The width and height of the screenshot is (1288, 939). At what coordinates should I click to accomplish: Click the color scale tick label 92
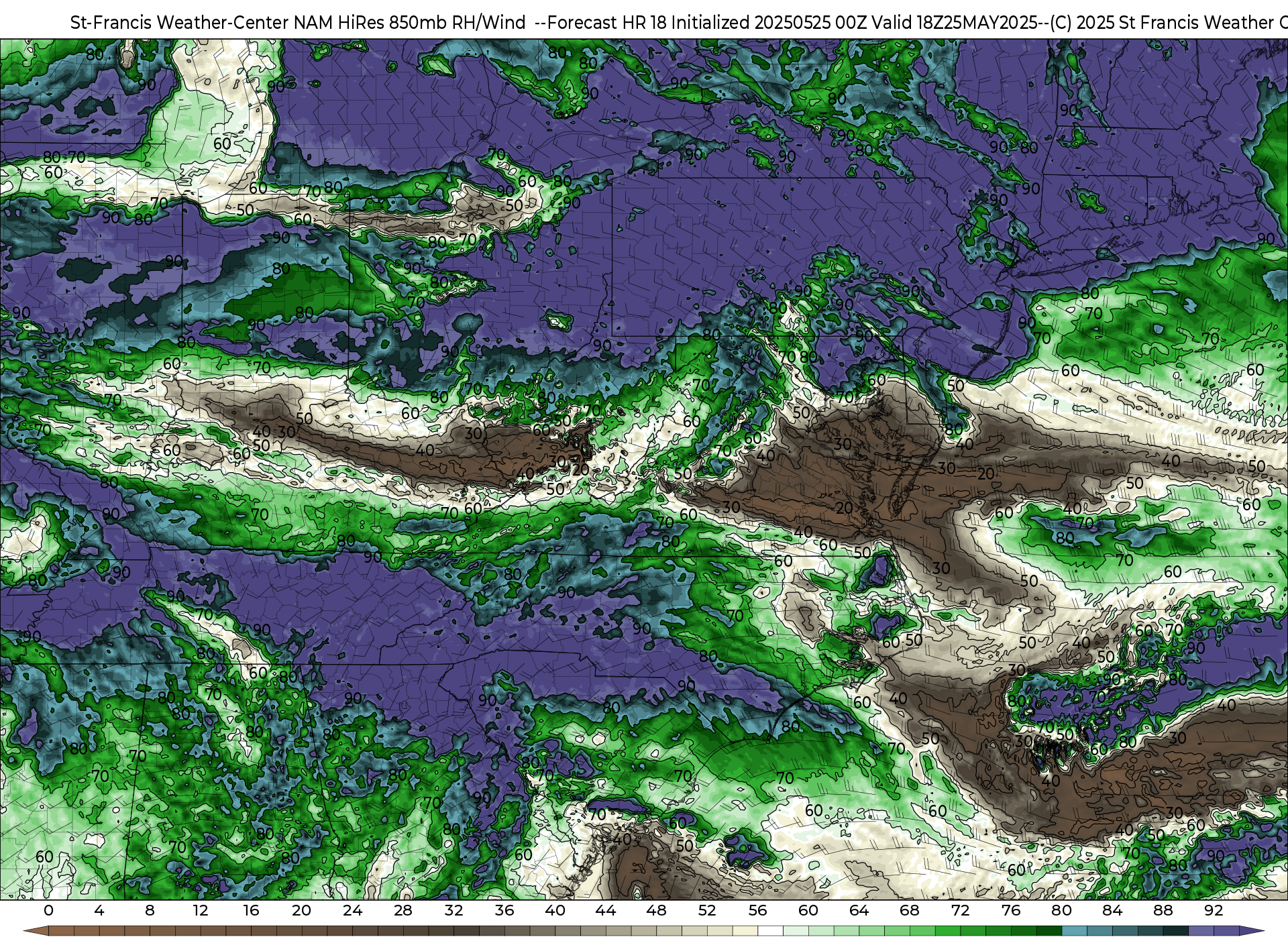[1214, 910]
